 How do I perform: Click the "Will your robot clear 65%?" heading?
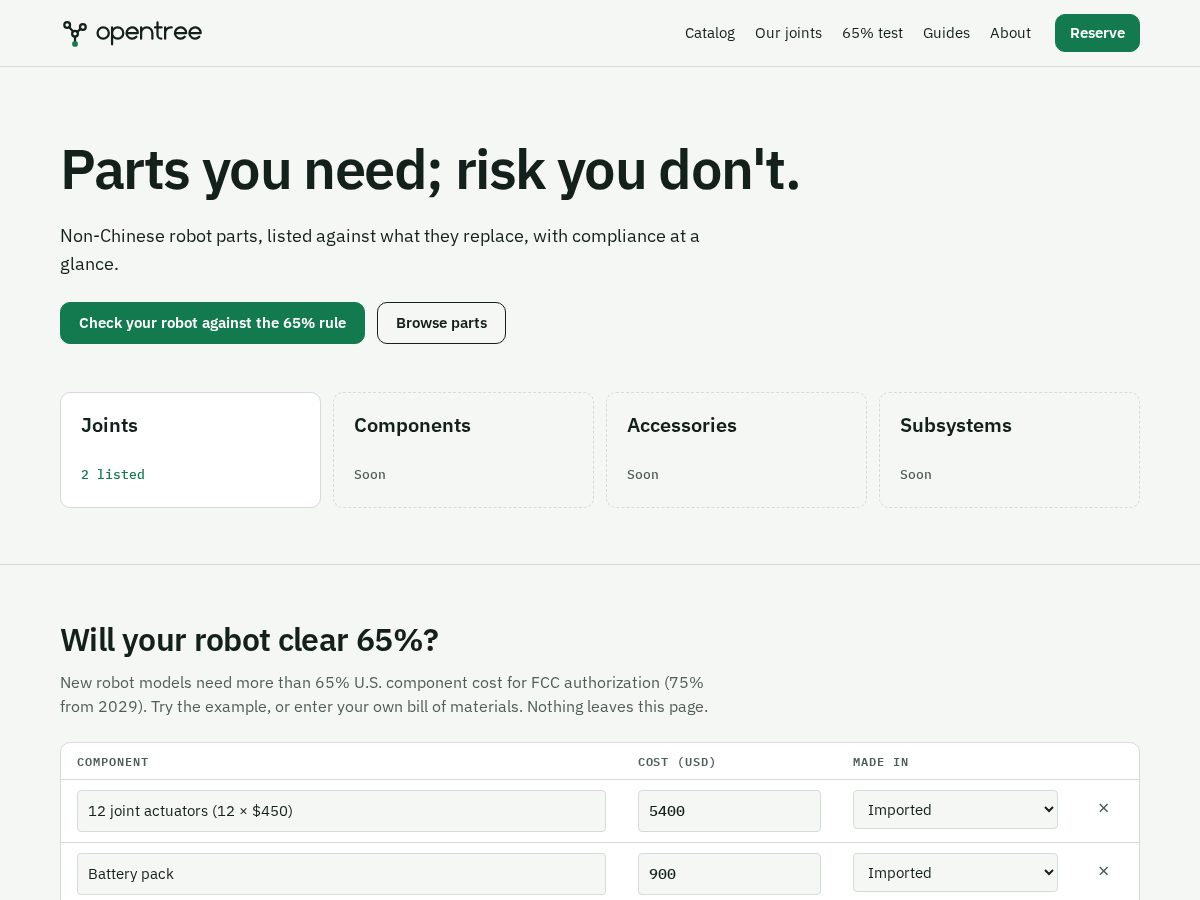pyautogui.click(x=249, y=640)
